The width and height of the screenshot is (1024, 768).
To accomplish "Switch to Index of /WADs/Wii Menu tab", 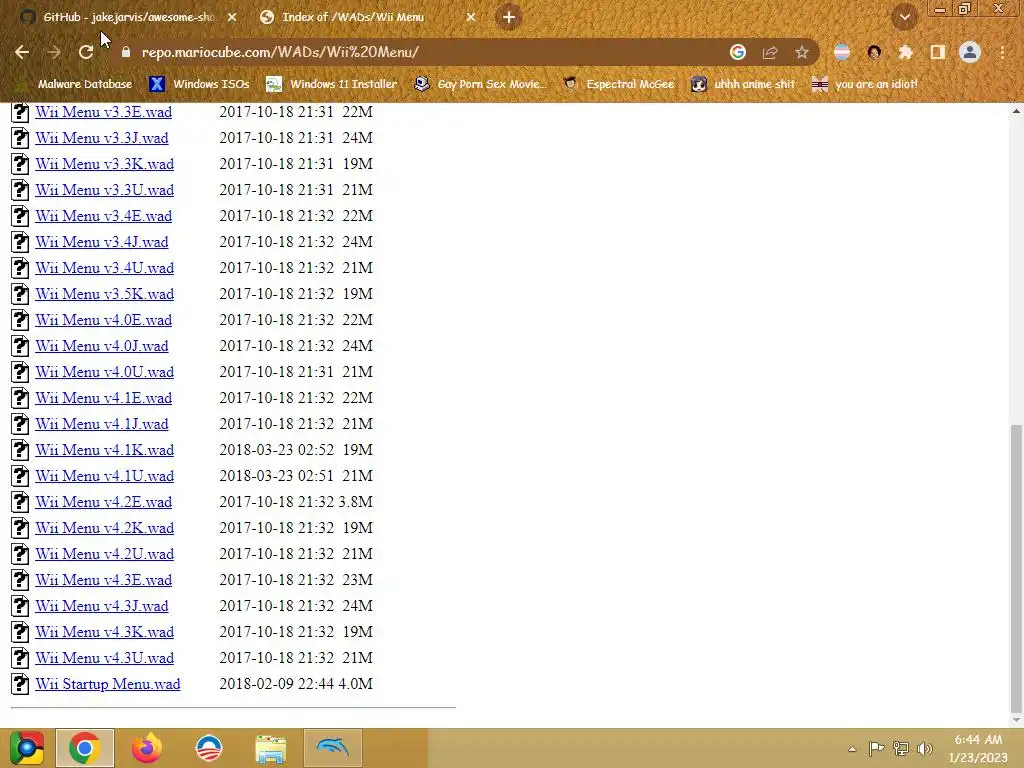I will (x=367, y=17).
